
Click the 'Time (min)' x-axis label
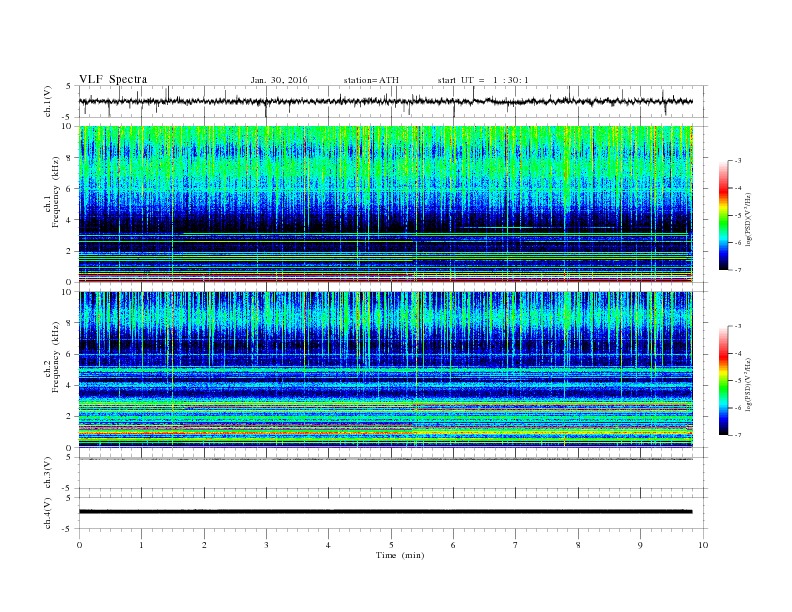[x=400, y=555]
